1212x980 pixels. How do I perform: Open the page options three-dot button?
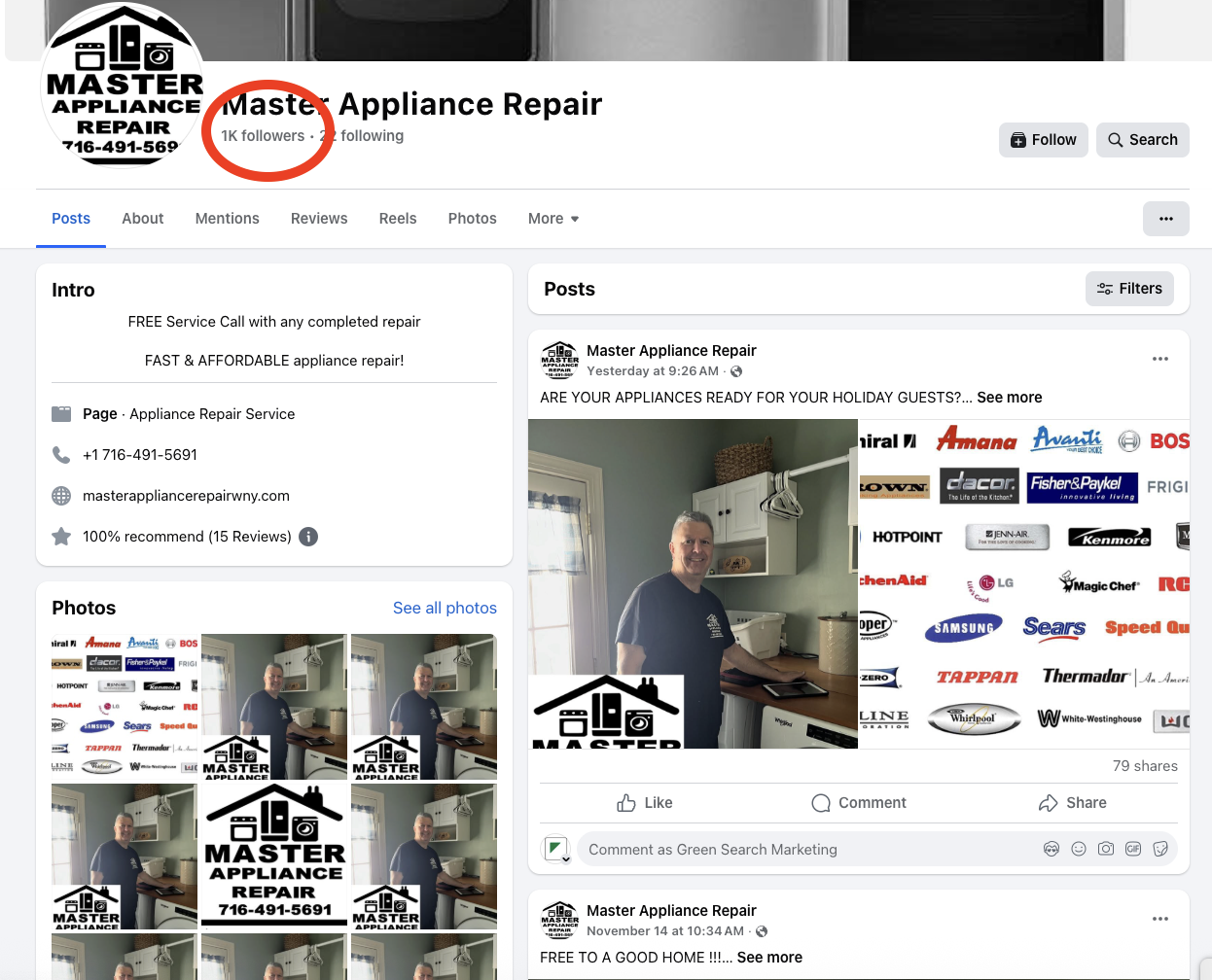[x=1165, y=219]
